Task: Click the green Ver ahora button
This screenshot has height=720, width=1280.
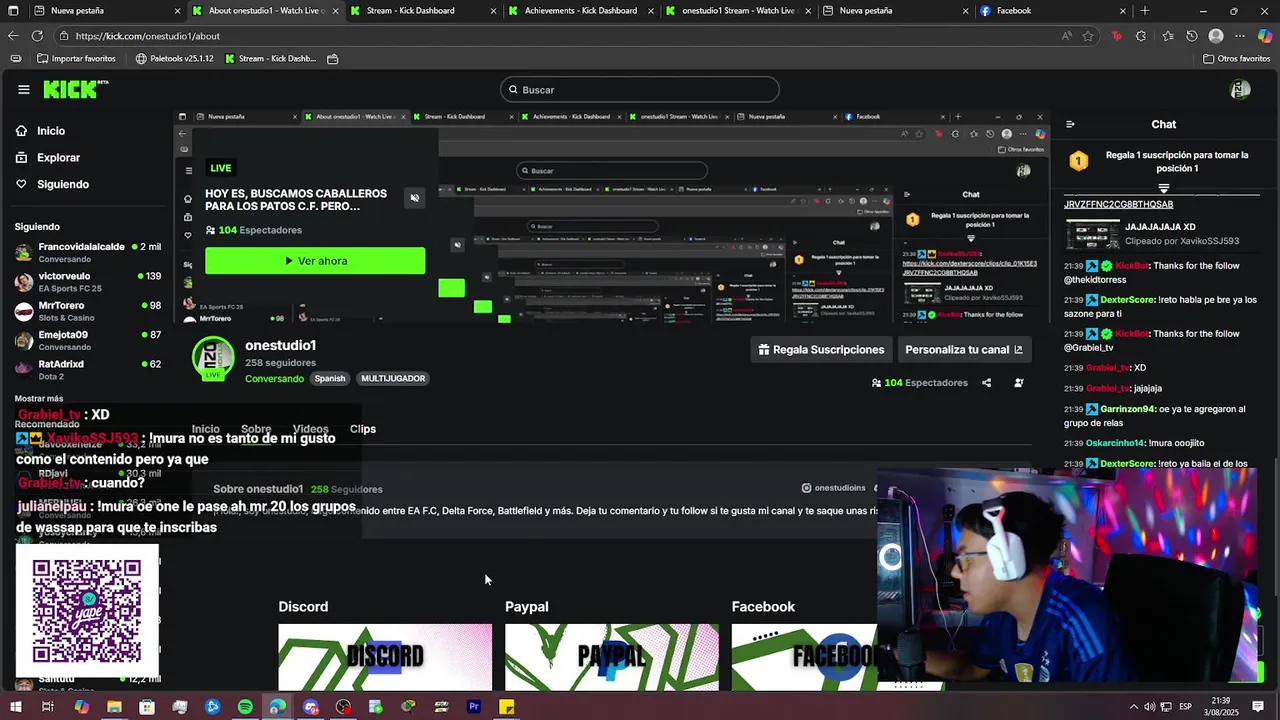Action: point(315,261)
